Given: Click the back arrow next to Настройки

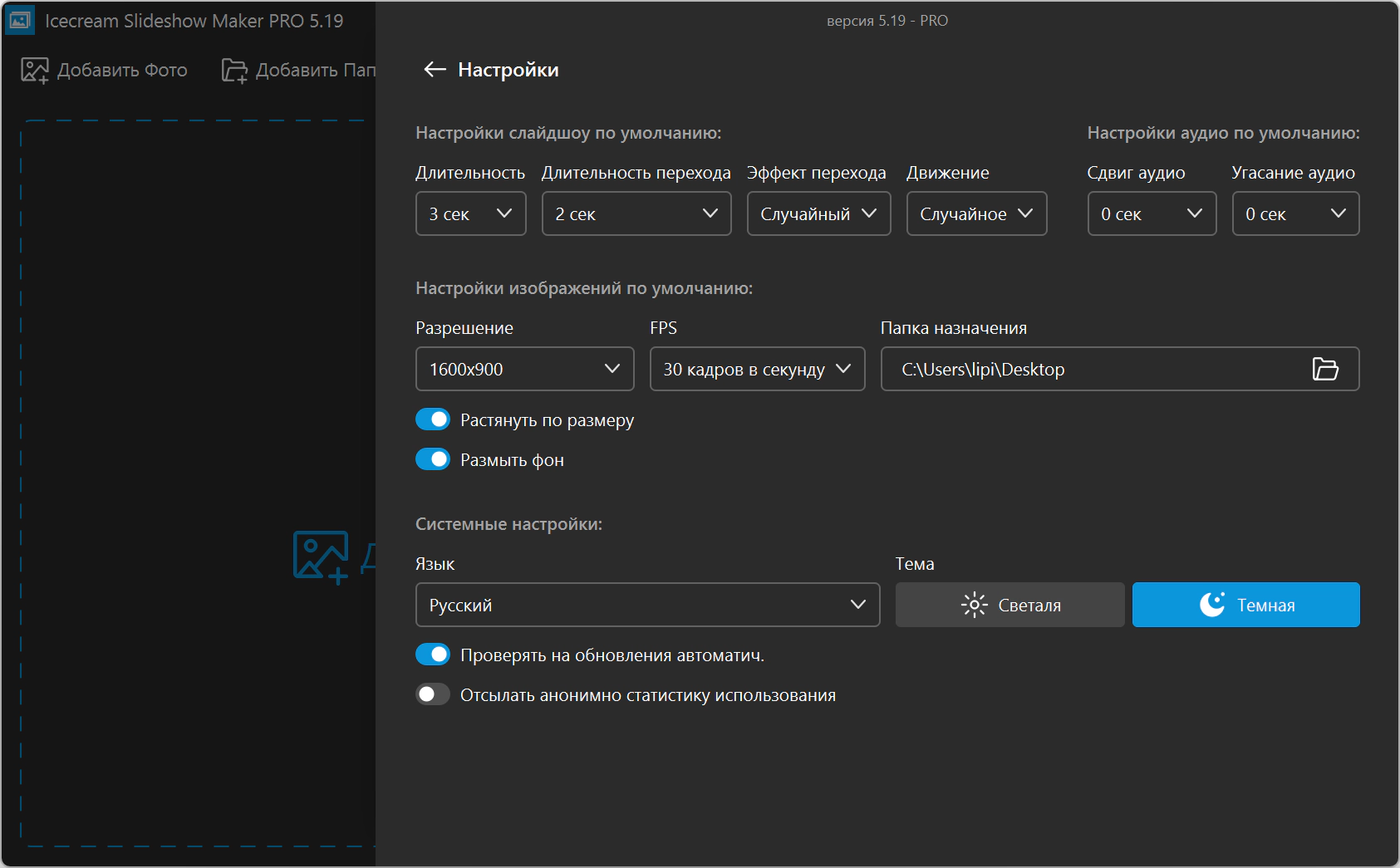Looking at the screenshot, I should [x=435, y=70].
